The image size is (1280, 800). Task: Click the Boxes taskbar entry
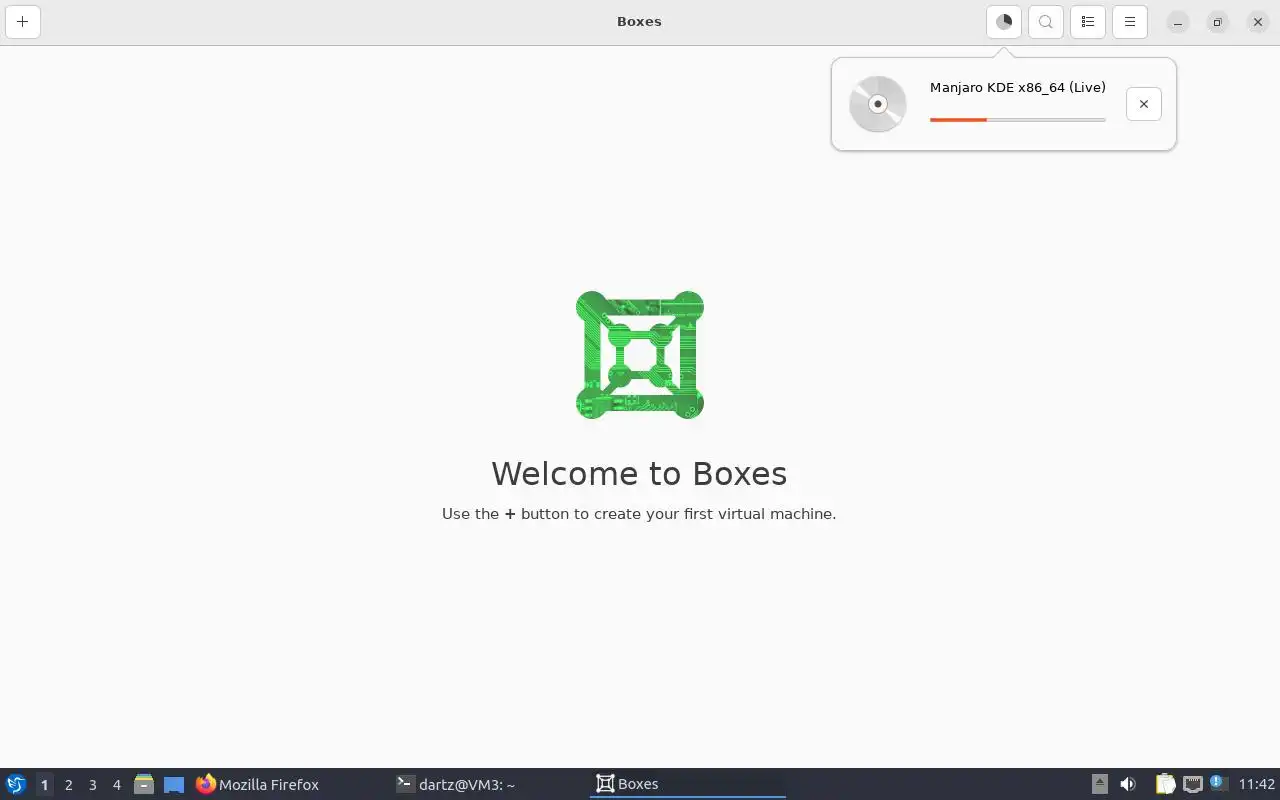tap(688, 784)
